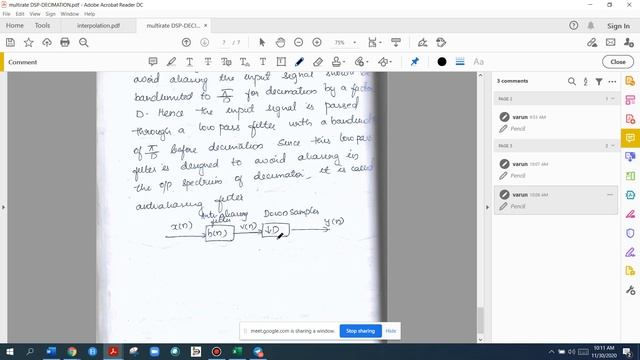Close the Comment toolbar with Close button
The height and width of the screenshot is (360, 640).
[x=618, y=62]
